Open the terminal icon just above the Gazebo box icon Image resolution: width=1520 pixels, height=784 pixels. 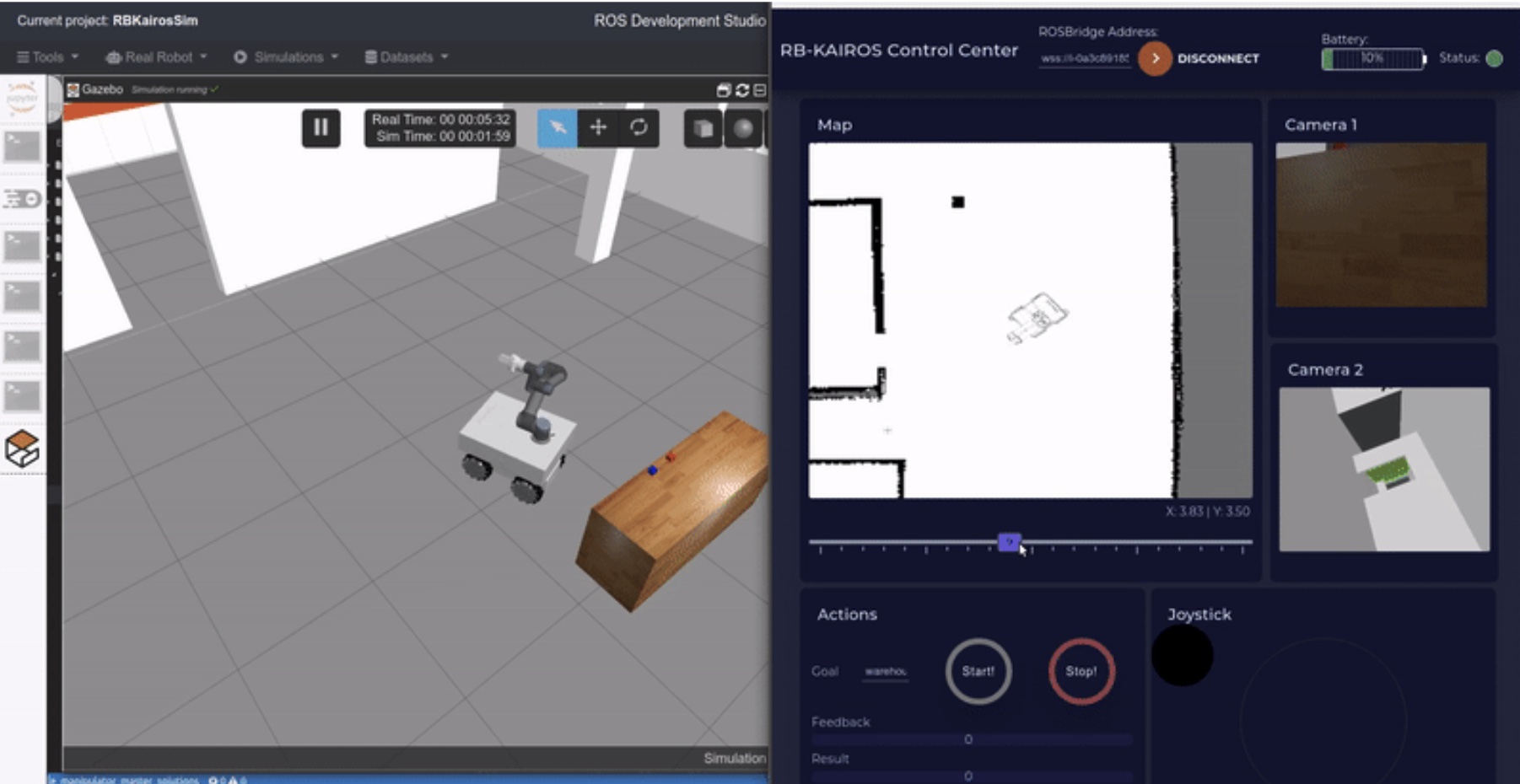pos(22,396)
